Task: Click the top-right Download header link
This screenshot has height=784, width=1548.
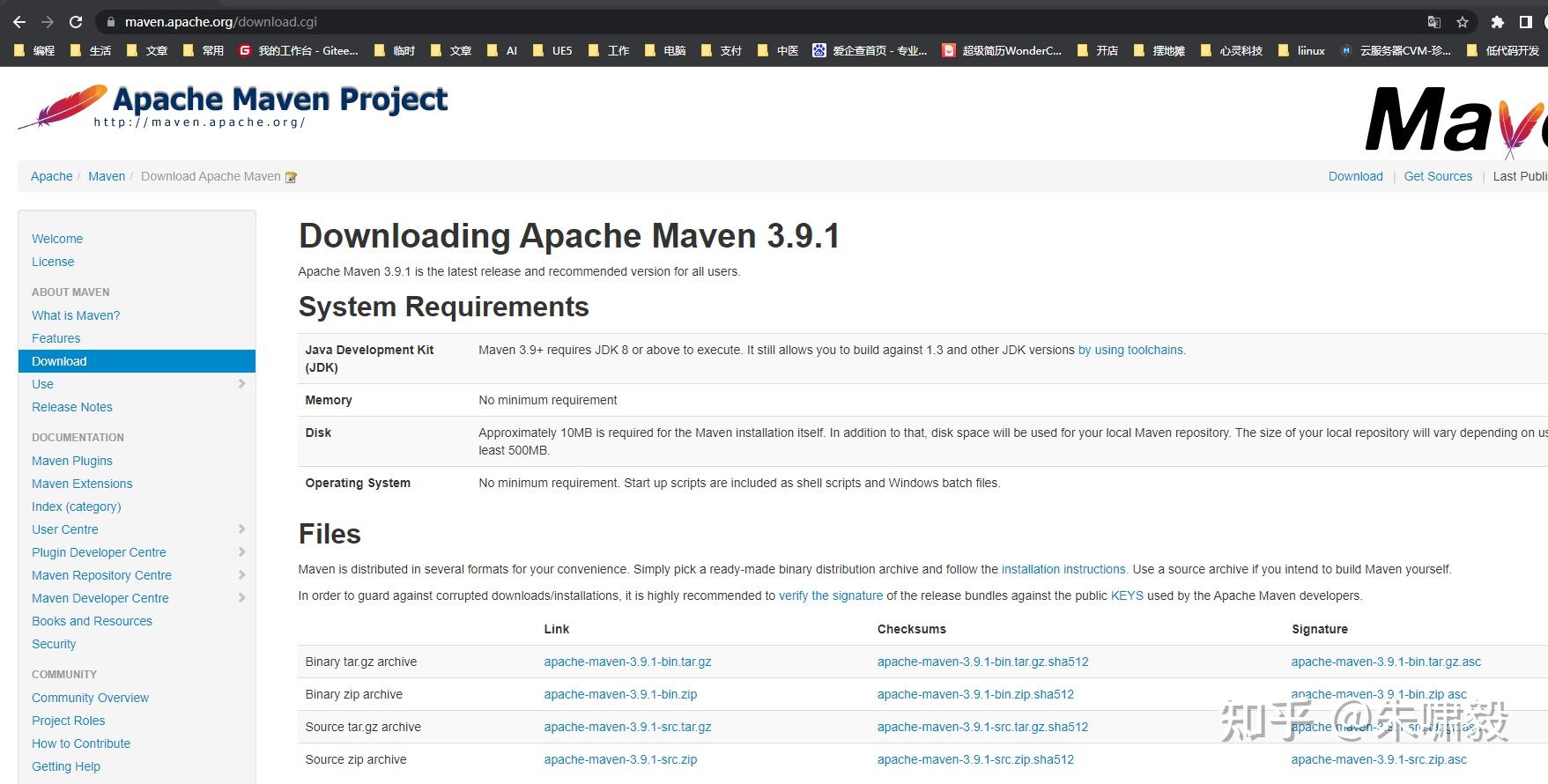Action: 1355,176
